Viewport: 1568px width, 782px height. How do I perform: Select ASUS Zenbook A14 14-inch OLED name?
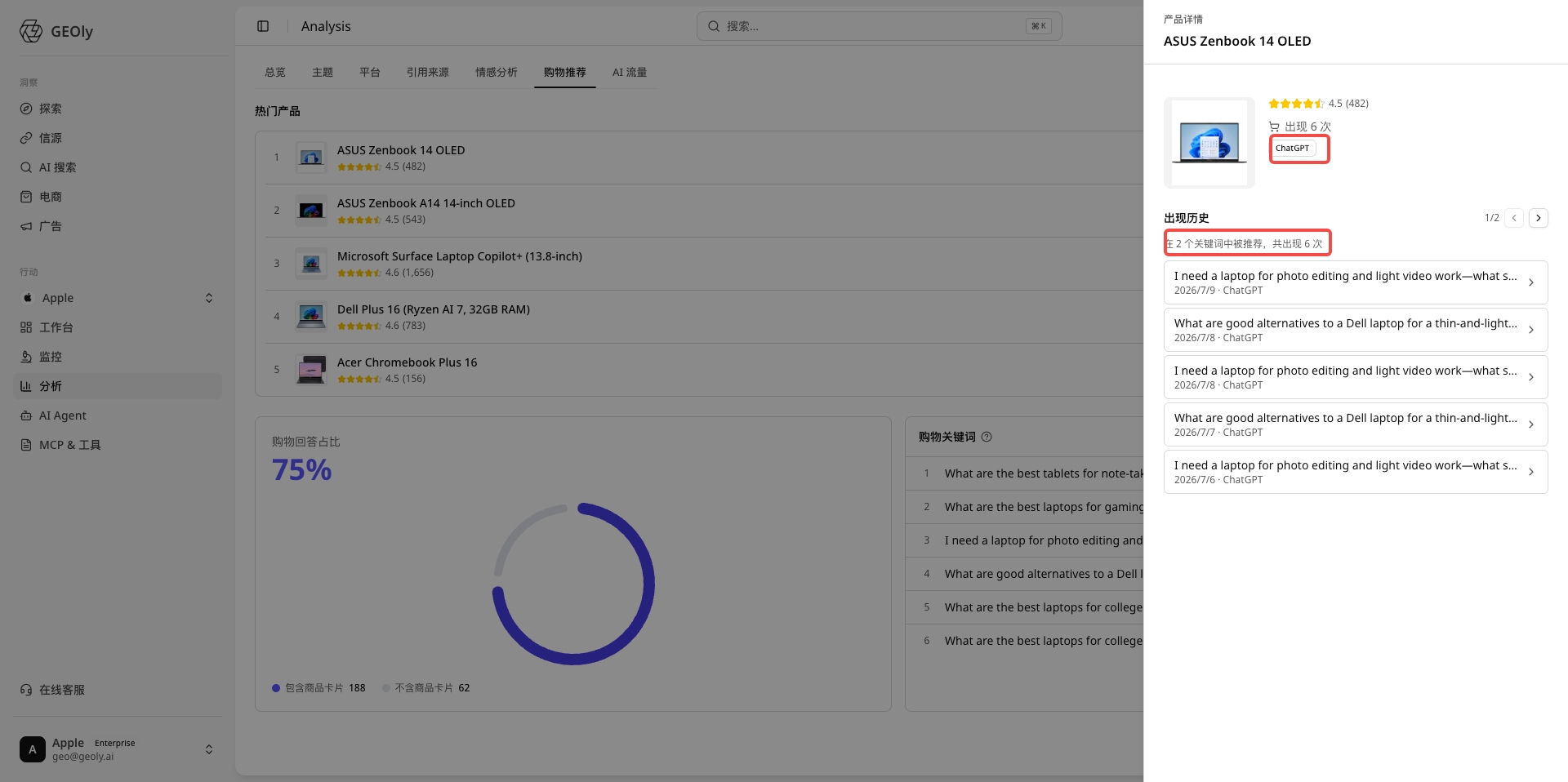426,203
